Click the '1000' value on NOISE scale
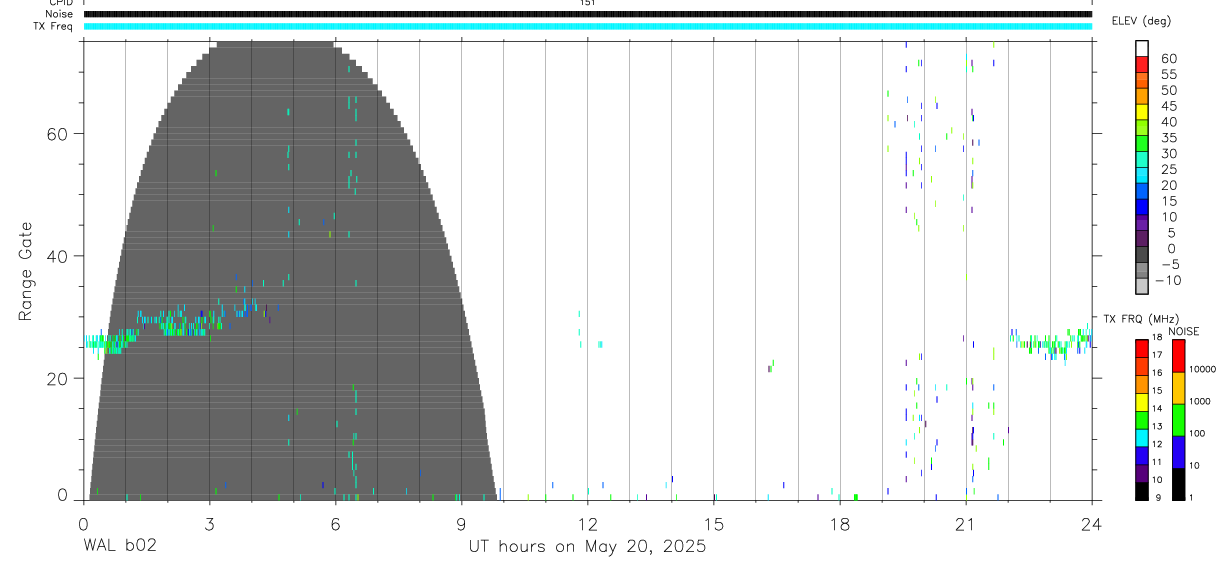 [1200, 401]
